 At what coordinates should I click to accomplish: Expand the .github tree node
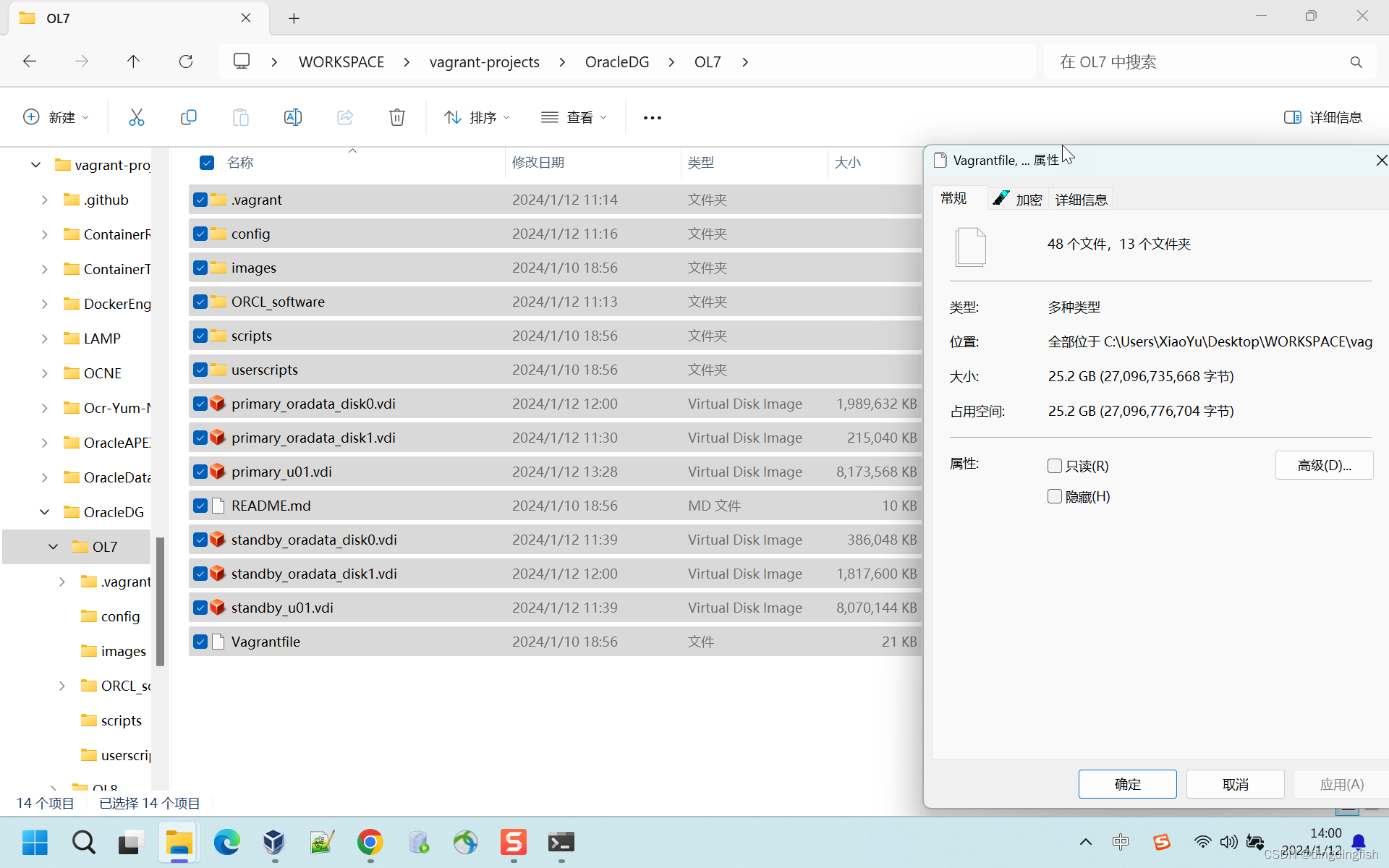[x=45, y=200]
